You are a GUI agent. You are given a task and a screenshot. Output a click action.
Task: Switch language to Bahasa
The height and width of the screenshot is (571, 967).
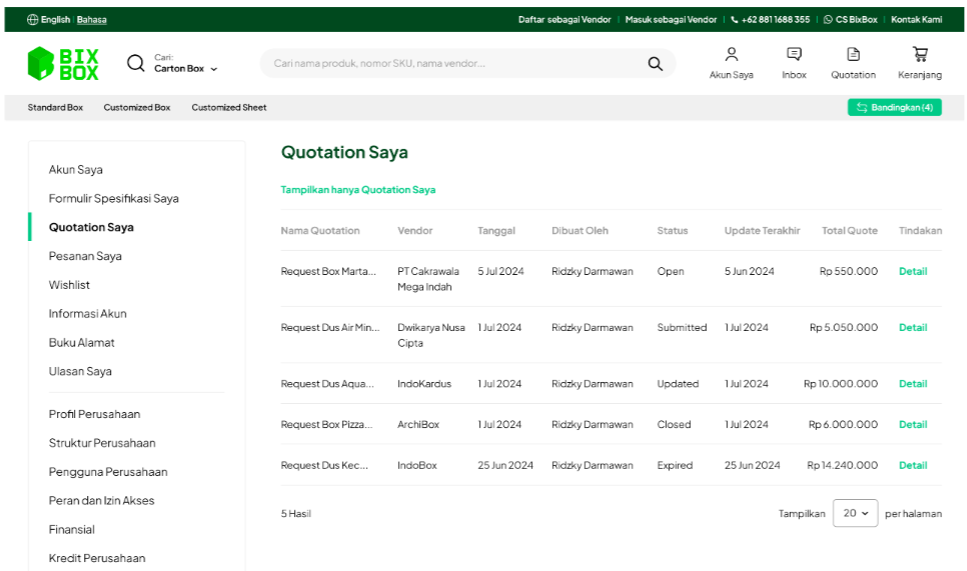(x=92, y=20)
